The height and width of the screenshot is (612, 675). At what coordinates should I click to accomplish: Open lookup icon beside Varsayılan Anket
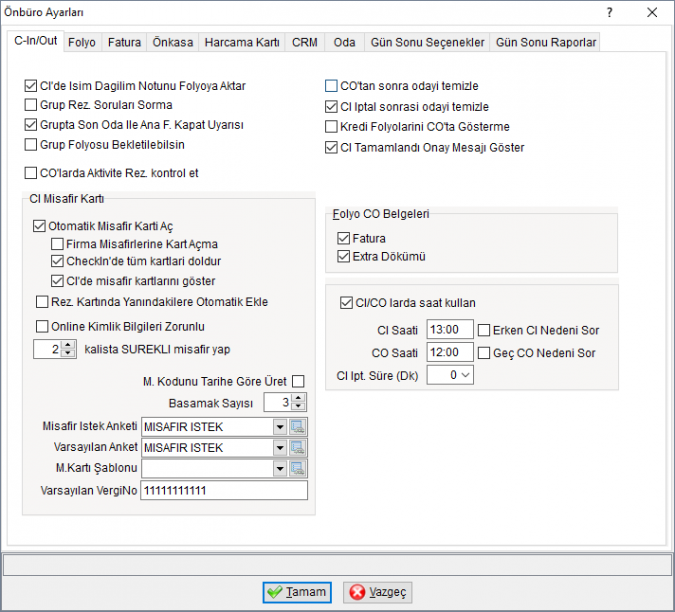[x=297, y=448]
